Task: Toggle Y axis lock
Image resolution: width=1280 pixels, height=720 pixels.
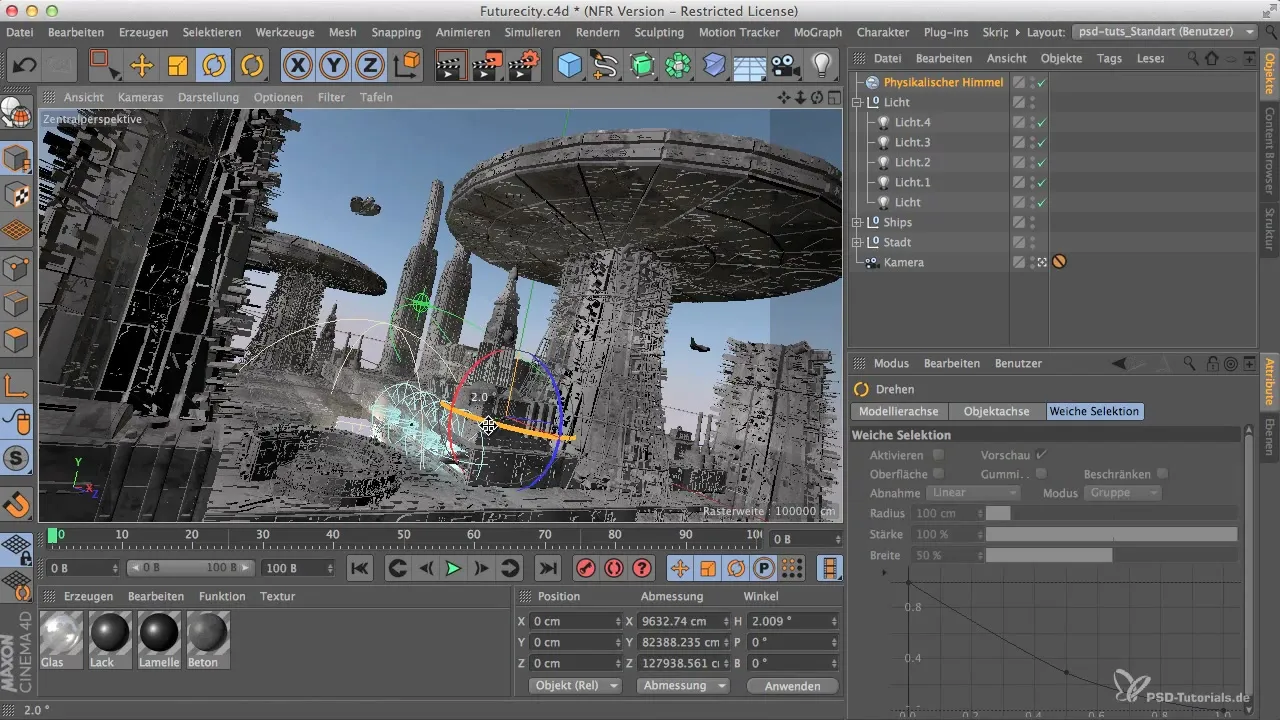Action: pos(334,66)
